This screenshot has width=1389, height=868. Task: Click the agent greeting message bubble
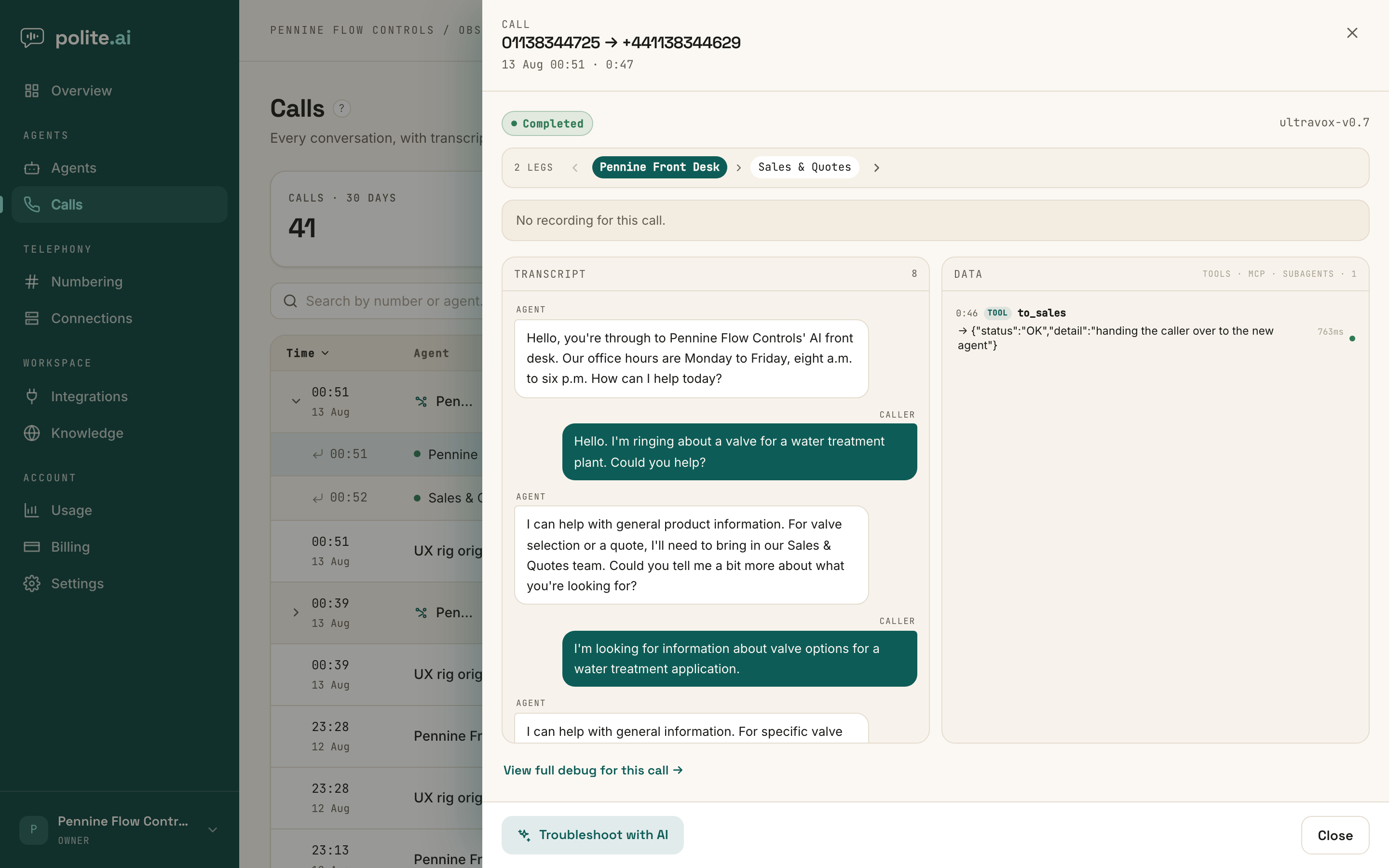[x=691, y=358]
